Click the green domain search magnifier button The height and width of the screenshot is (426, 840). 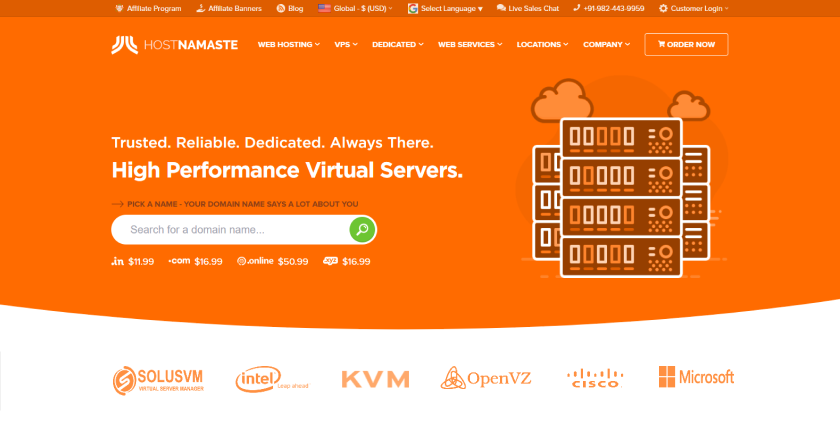[x=363, y=230]
